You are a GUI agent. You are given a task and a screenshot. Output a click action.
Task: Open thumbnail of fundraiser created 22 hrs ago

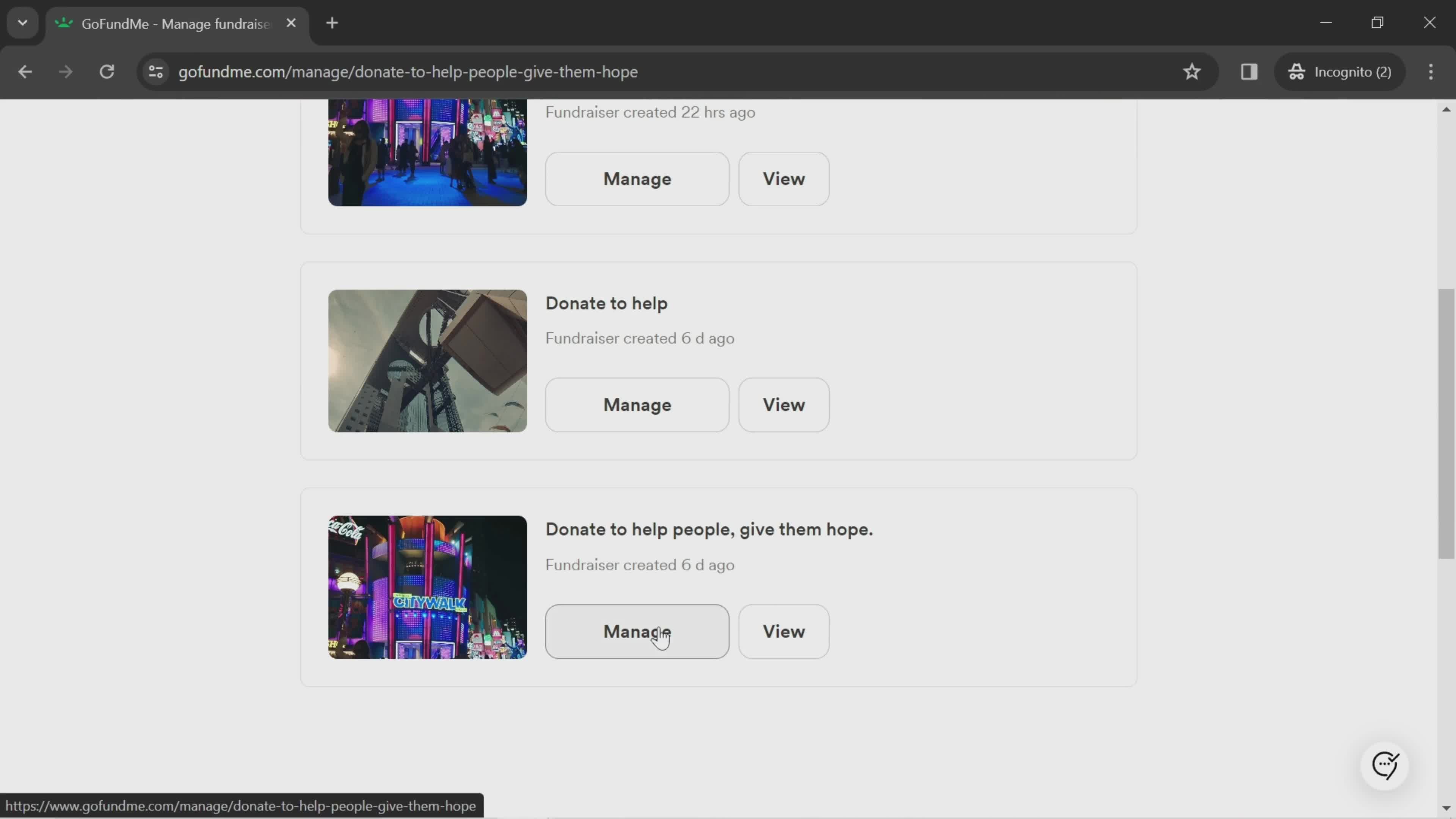427,152
